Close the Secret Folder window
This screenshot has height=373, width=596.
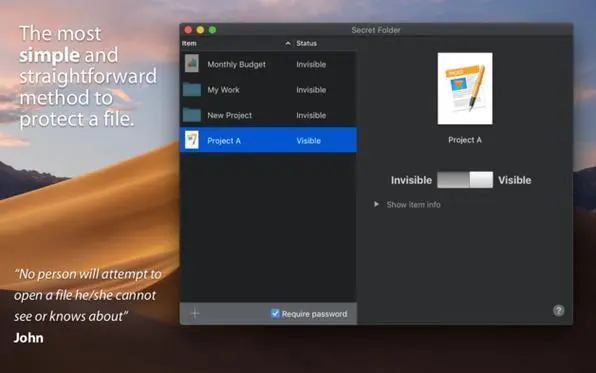click(x=188, y=30)
